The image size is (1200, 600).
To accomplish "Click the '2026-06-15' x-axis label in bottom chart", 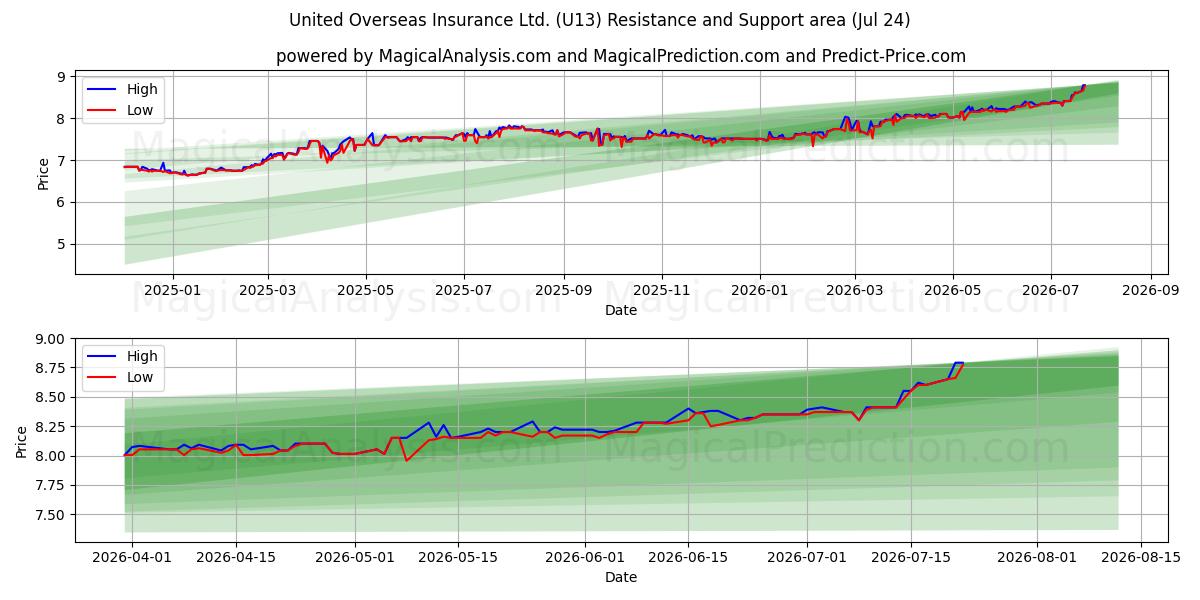I will coord(688,559).
